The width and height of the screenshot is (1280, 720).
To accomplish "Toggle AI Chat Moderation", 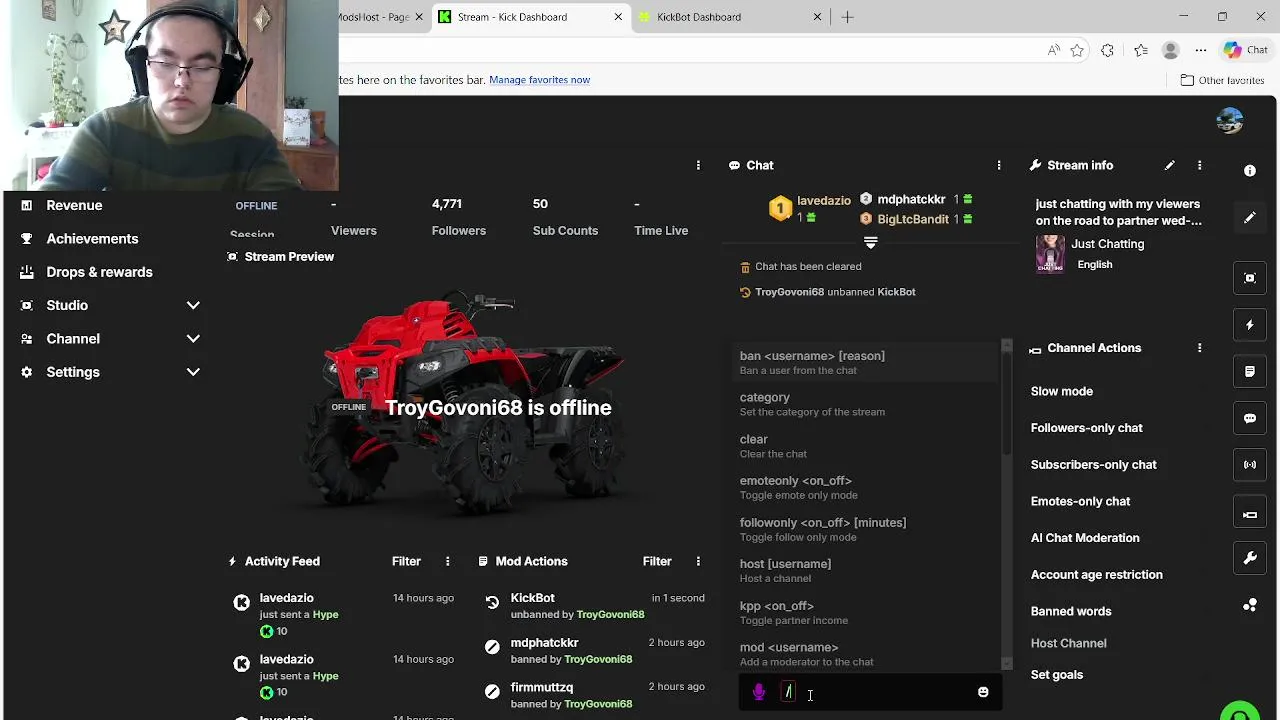I will point(1085,538).
